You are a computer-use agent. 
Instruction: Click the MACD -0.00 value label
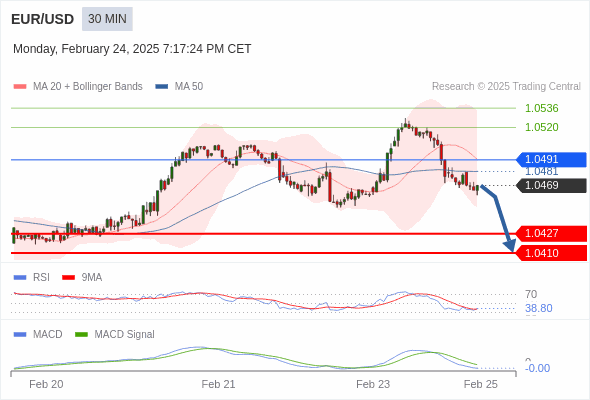(537, 368)
